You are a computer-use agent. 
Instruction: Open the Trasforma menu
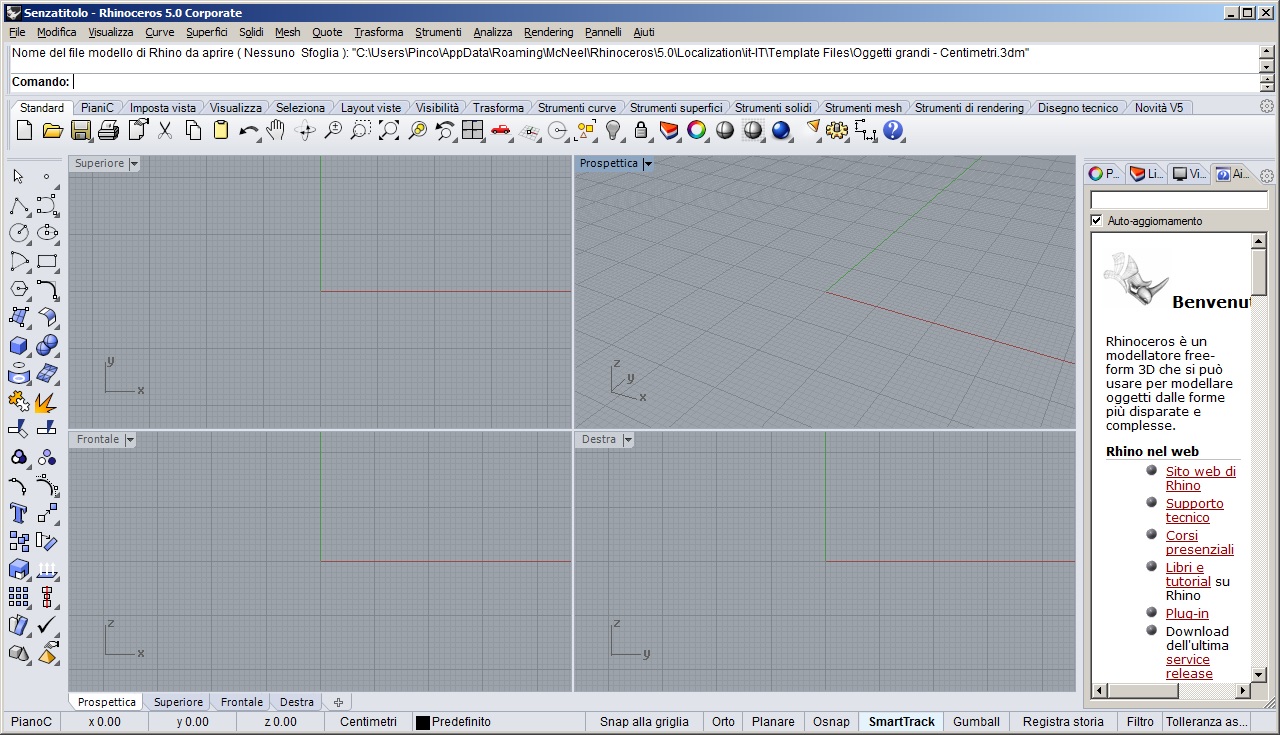(x=378, y=32)
